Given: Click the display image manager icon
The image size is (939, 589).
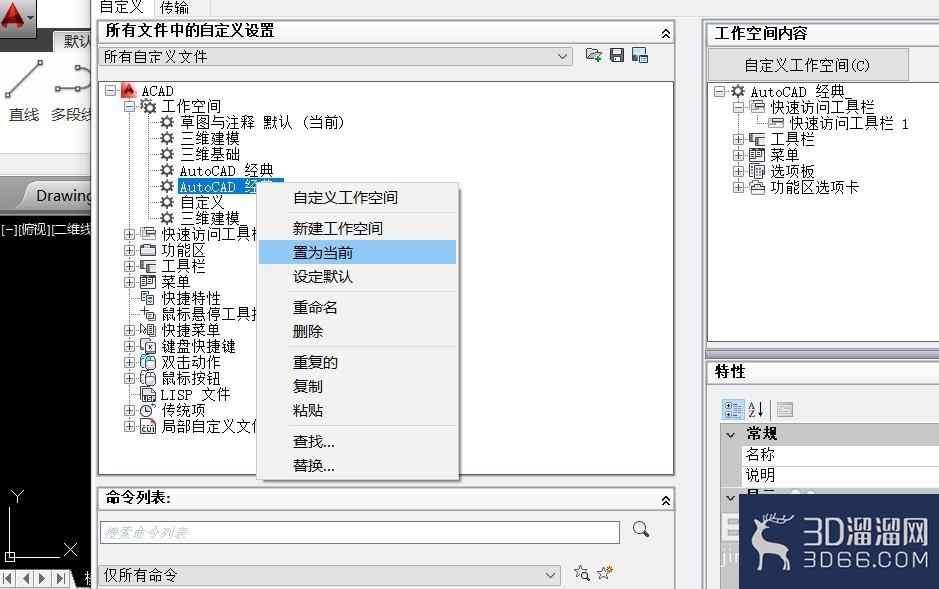Looking at the screenshot, I should 640,56.
